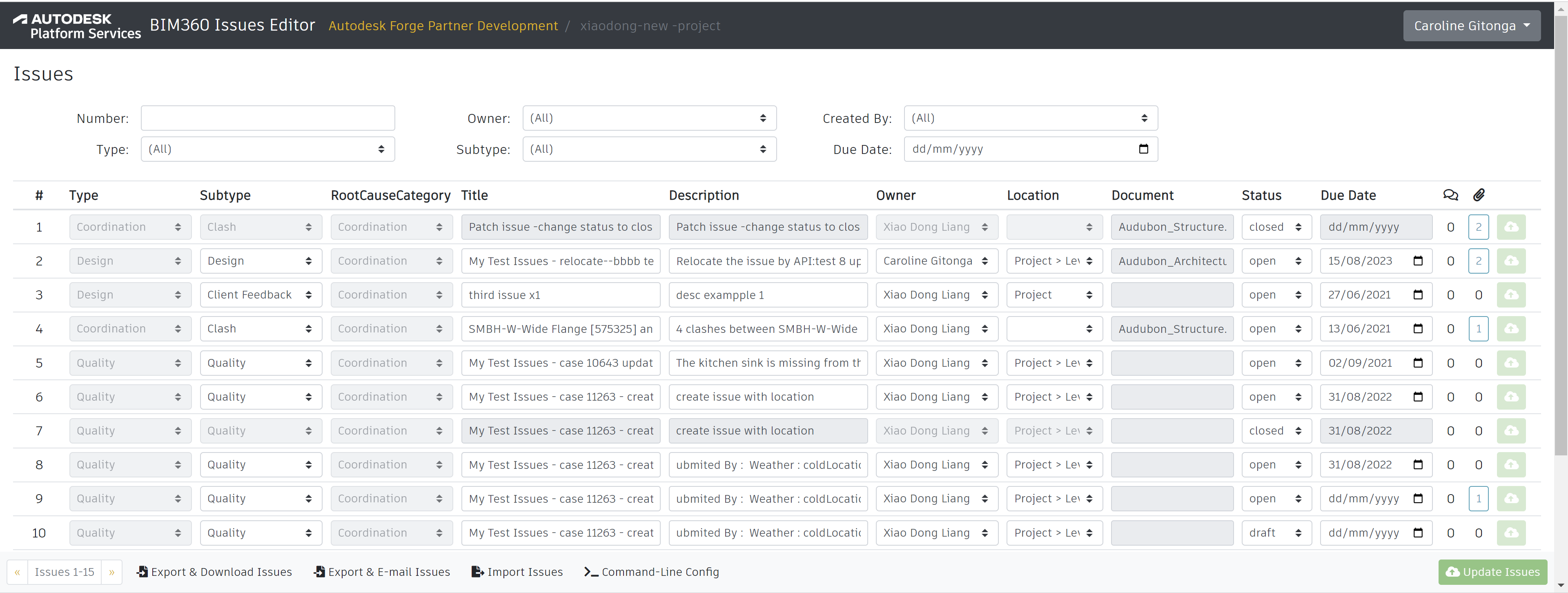The height and width of the screenshot is (593, 1568).
Task: Open calendar picker for issue 10 due date
Action: [1418, 533]
